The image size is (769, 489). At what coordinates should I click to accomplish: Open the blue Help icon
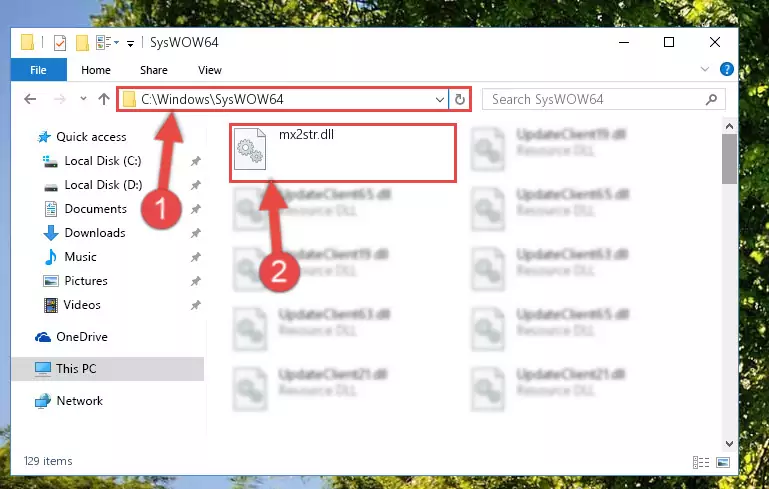pyautogui.click(x=726, y=69)
